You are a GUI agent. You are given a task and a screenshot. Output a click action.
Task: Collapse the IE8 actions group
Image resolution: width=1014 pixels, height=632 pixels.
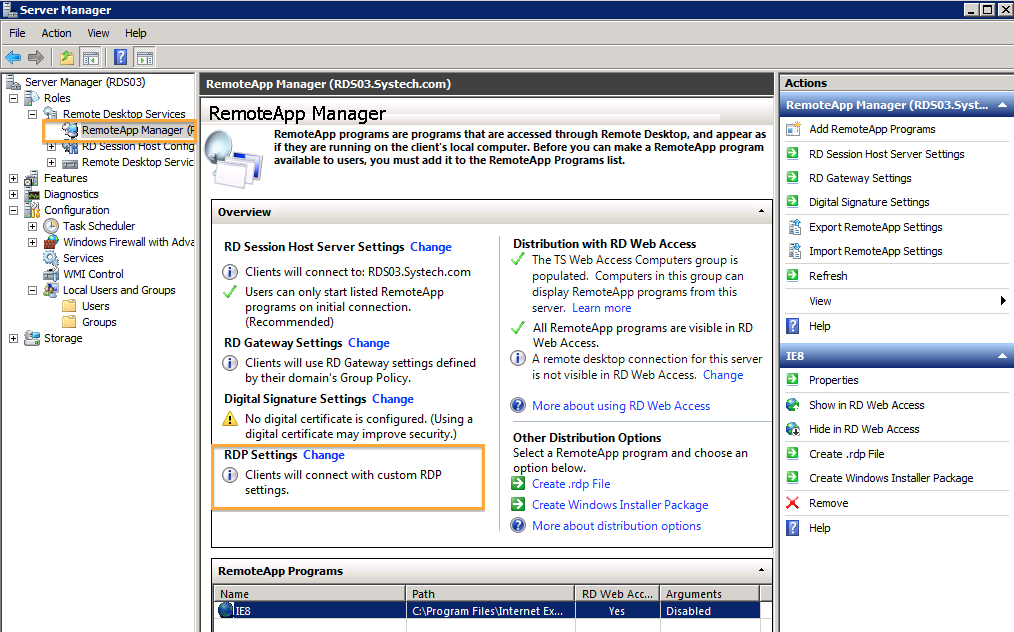1002,356
